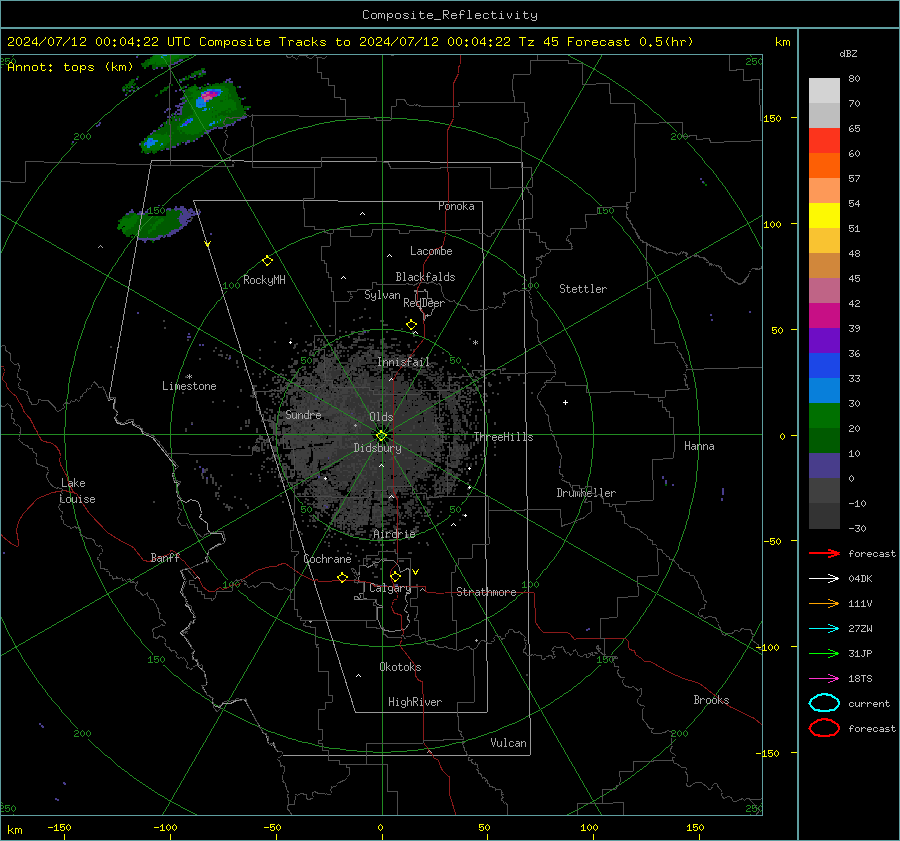Click the blue 36 dBZ color swatch

[824, 365]
